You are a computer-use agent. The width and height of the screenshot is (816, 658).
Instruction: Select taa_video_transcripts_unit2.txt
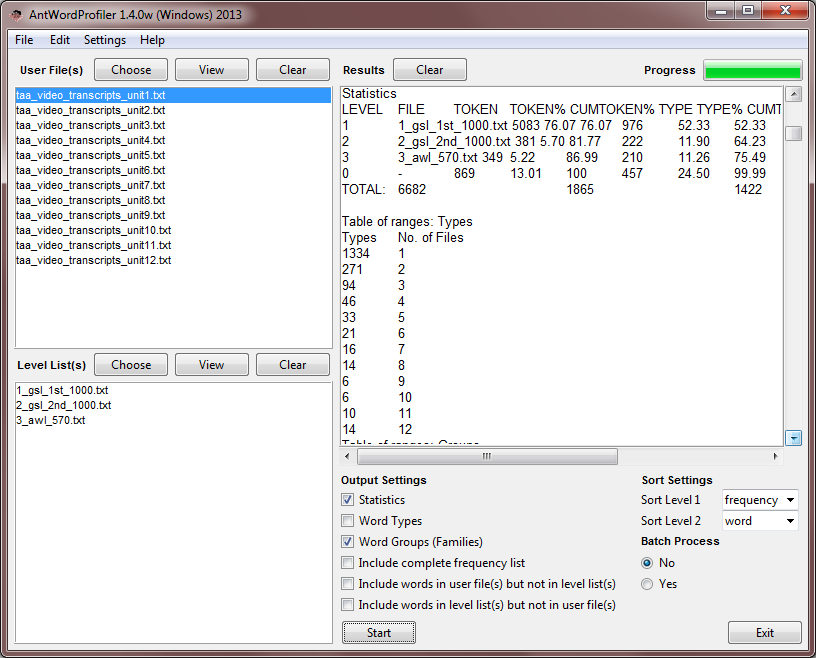point(173,110)
